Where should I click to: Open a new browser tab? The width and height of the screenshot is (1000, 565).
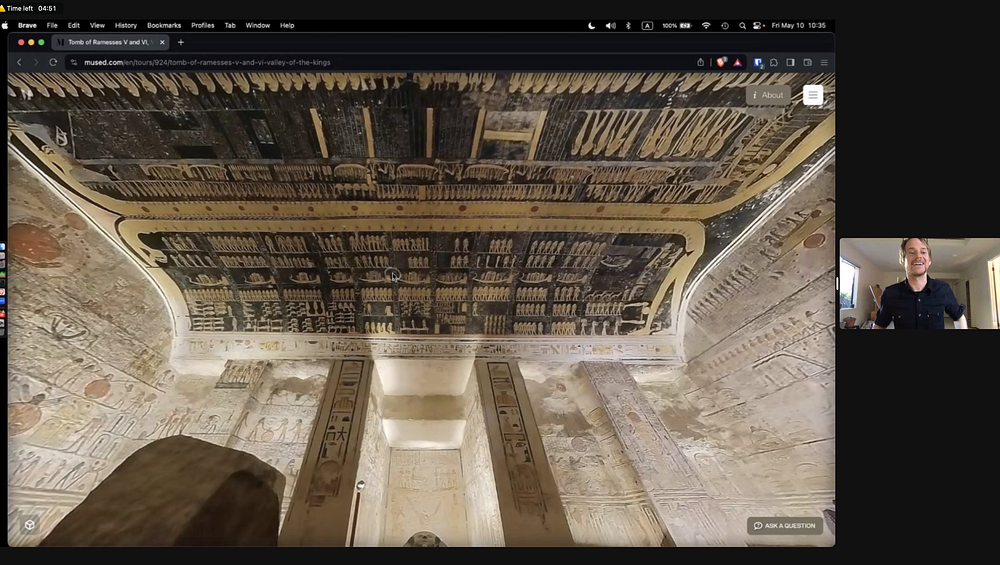coord(180,42)
